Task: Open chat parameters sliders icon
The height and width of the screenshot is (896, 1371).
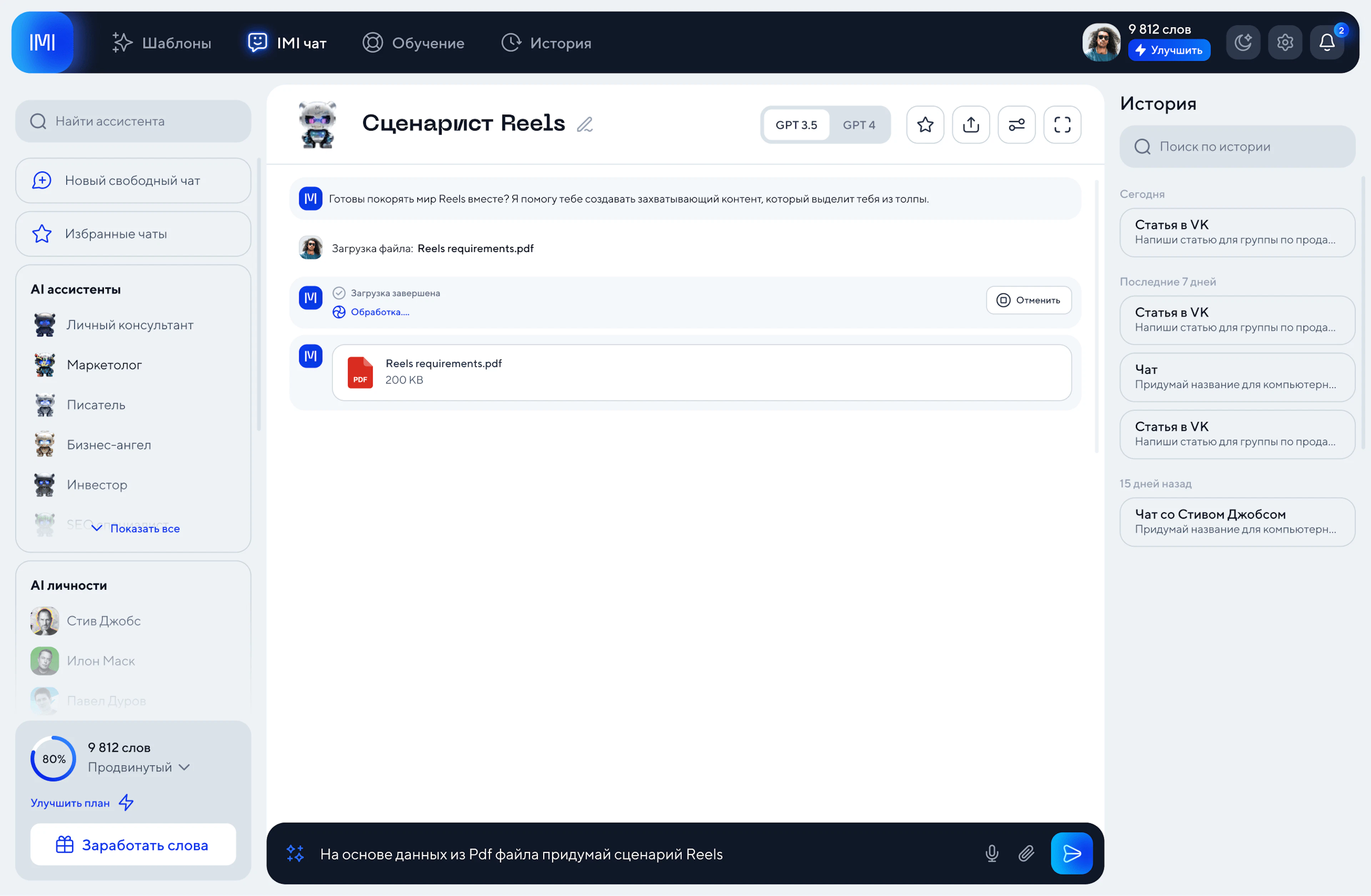Action: pos(1016,124)
